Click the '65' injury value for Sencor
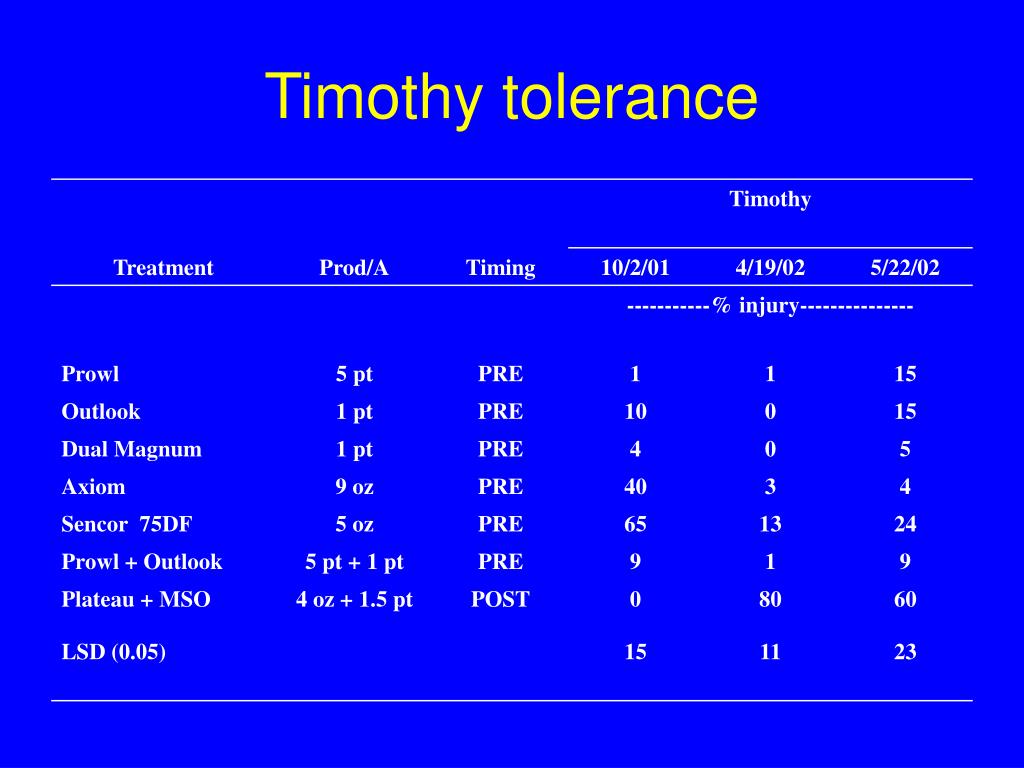 [x=635, y=524]
